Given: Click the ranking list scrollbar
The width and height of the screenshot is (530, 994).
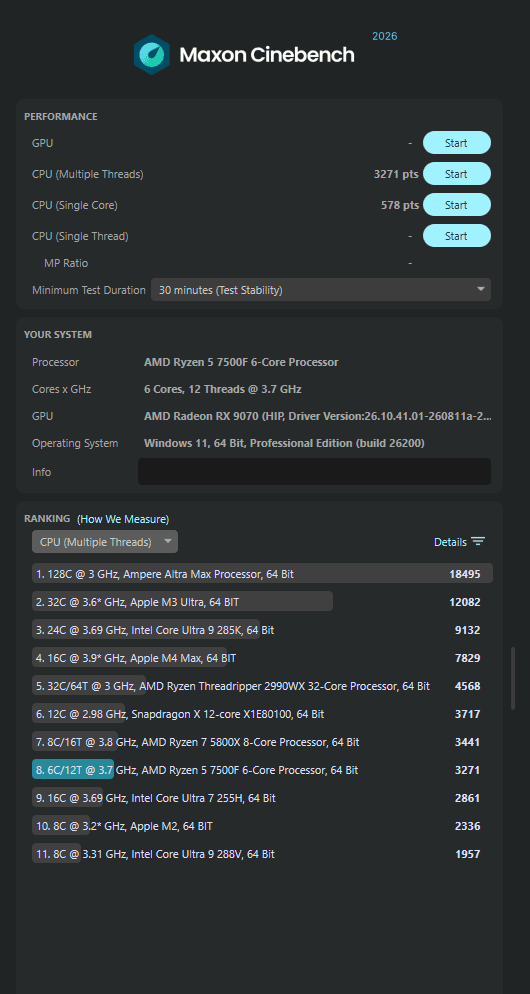Looking at the screenshot, I should [513, 678].
